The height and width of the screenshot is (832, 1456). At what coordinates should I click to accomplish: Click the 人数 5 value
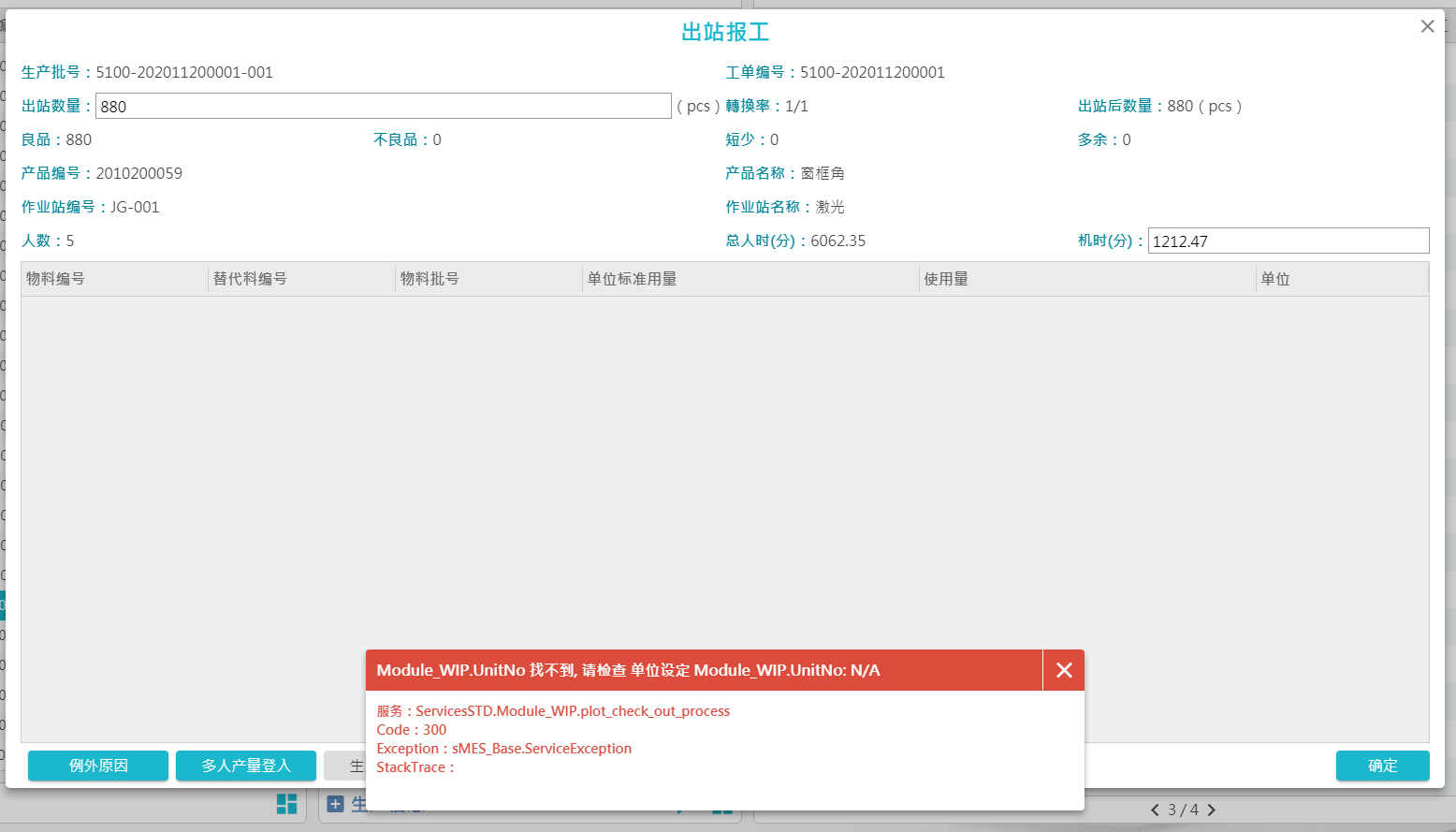coord(70,241)
